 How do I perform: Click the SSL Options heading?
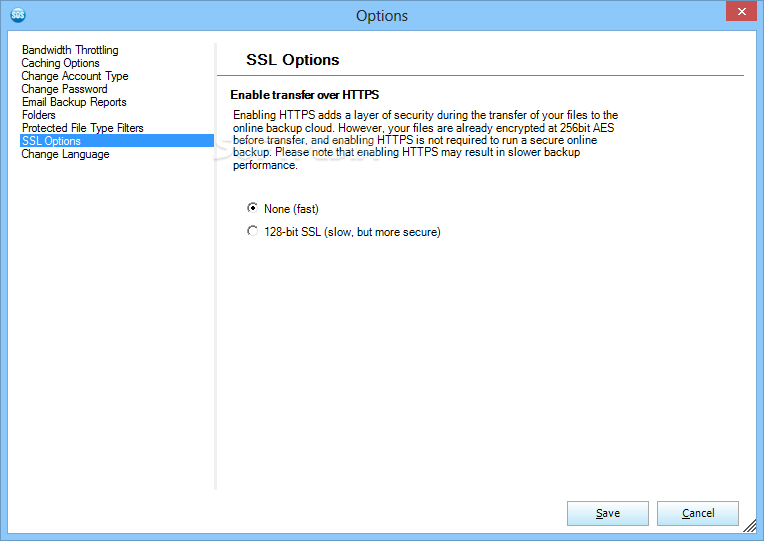(x=292, y=59)
